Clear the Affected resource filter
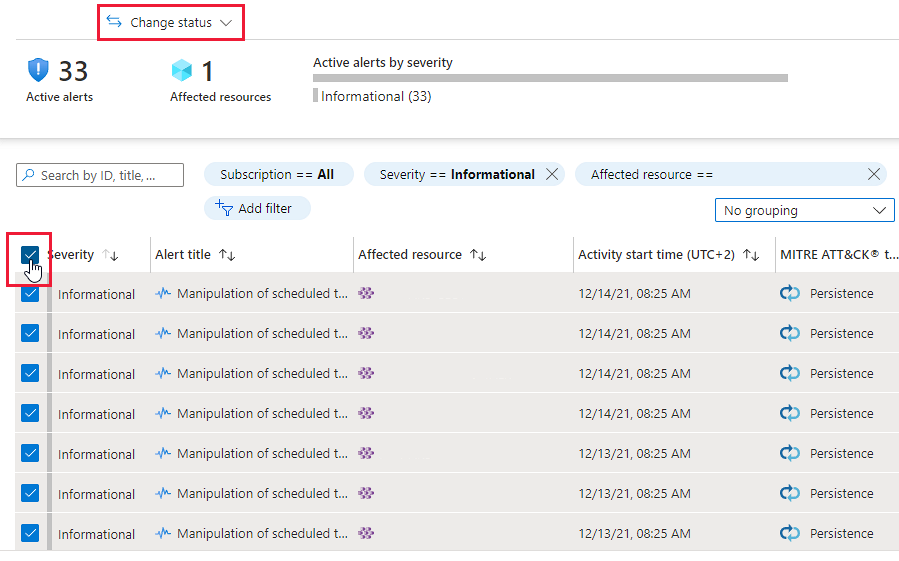This screenshot has height=561, width=899. (x=874, y=174)
